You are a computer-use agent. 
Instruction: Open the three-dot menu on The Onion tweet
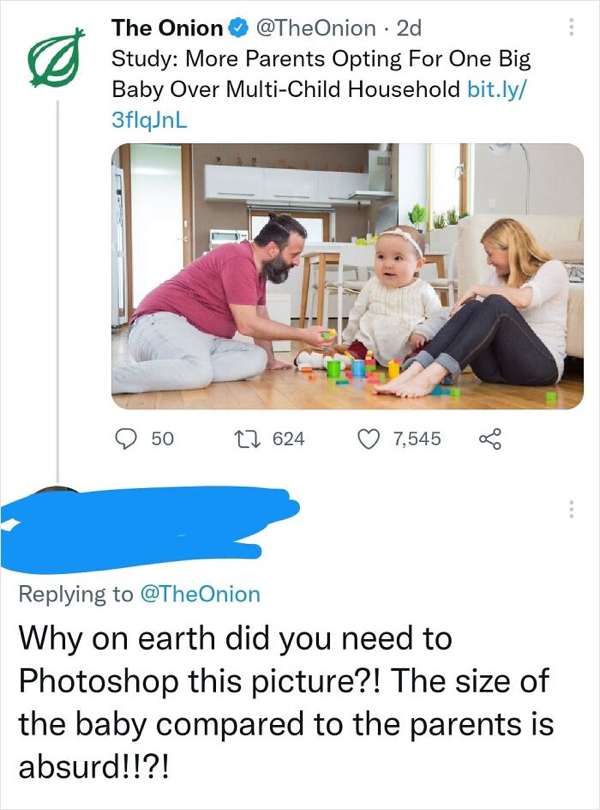572,27
